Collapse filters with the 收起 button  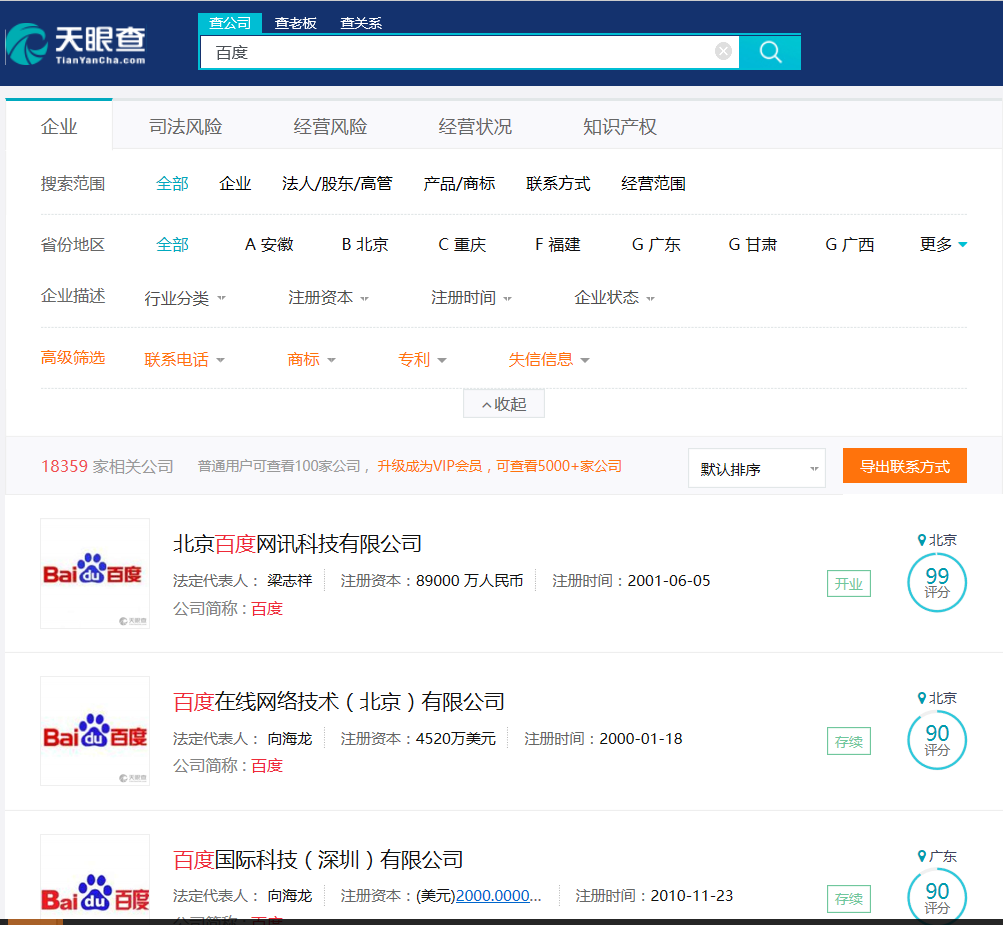coord(504,404)
